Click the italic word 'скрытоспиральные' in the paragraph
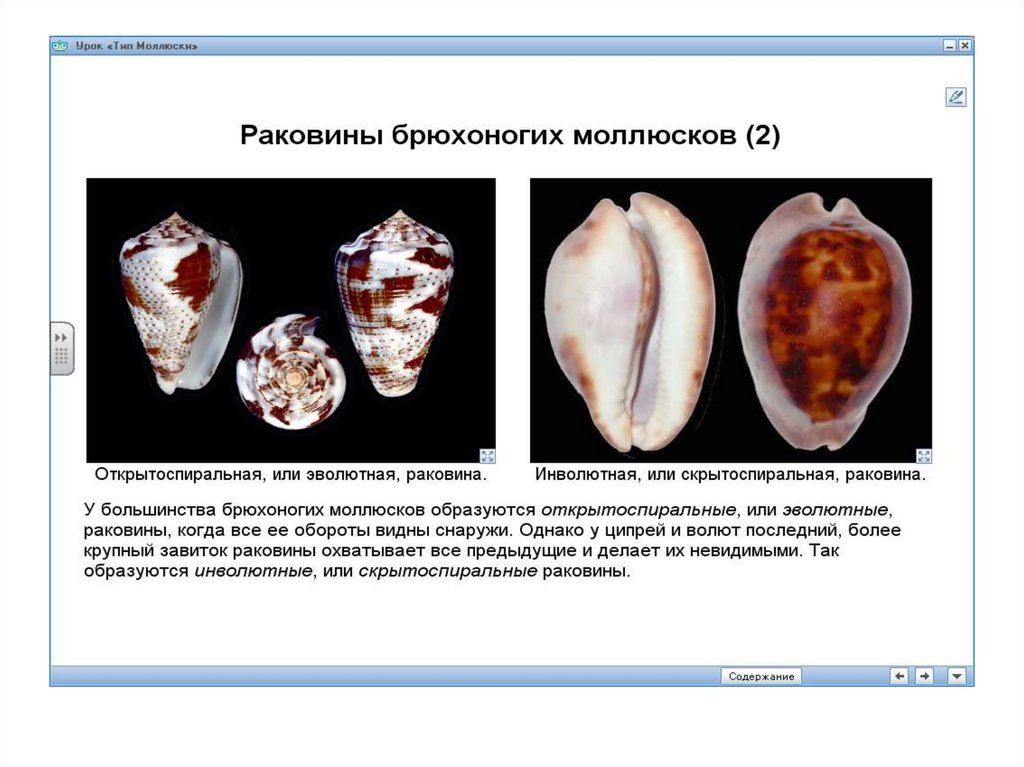The height and width of the screenshot is (767, 1024). click(447, 571)
